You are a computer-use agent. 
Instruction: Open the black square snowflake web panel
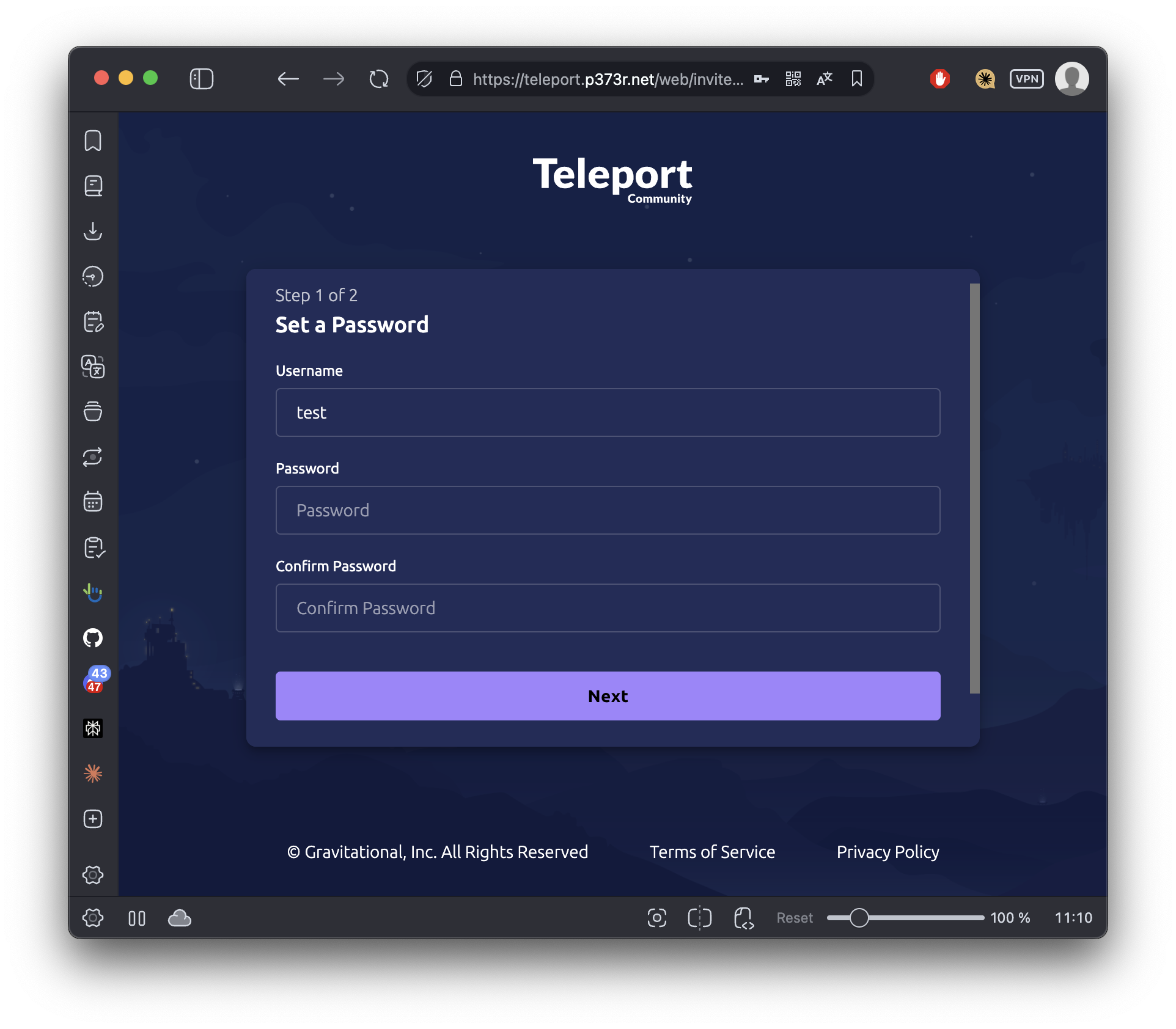tap(93, 728)
